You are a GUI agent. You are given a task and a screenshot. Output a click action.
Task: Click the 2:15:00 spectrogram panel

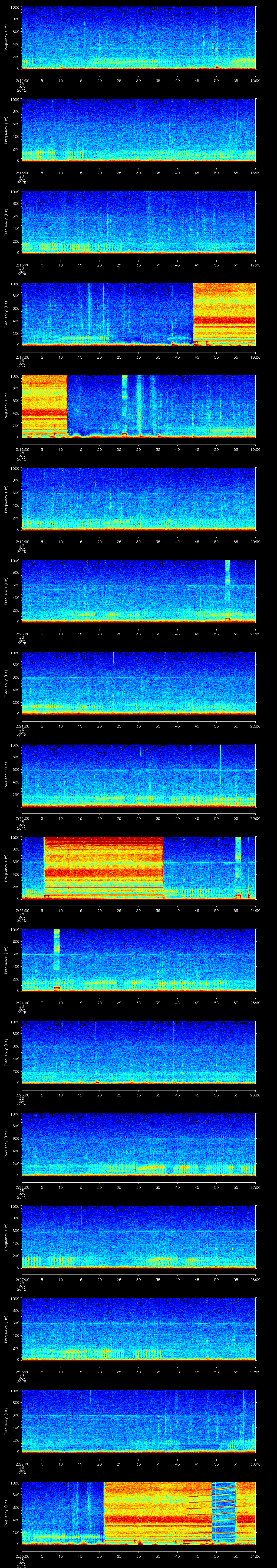point(138,129)
